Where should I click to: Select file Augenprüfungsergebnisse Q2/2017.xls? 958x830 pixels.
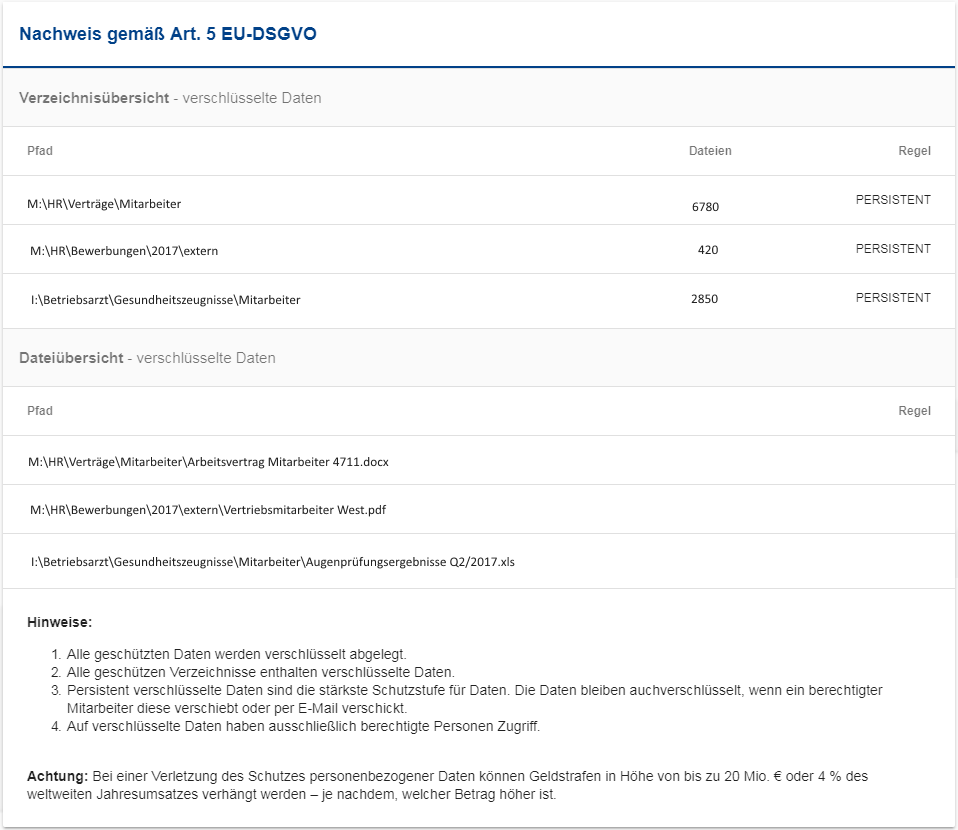pyautogui.click(x=272, y=562)
